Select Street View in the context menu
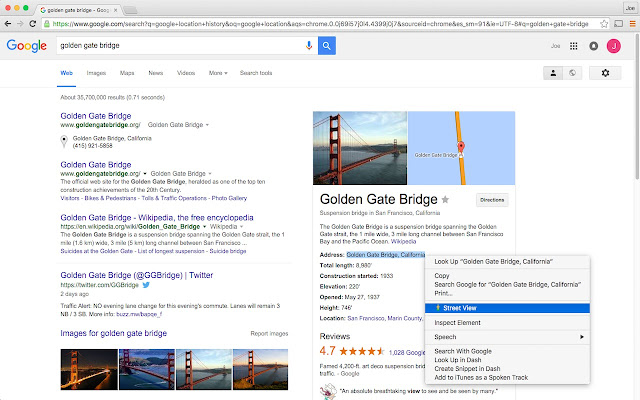The width and height of the screenshot is (640, 400). tap(507, 308)
